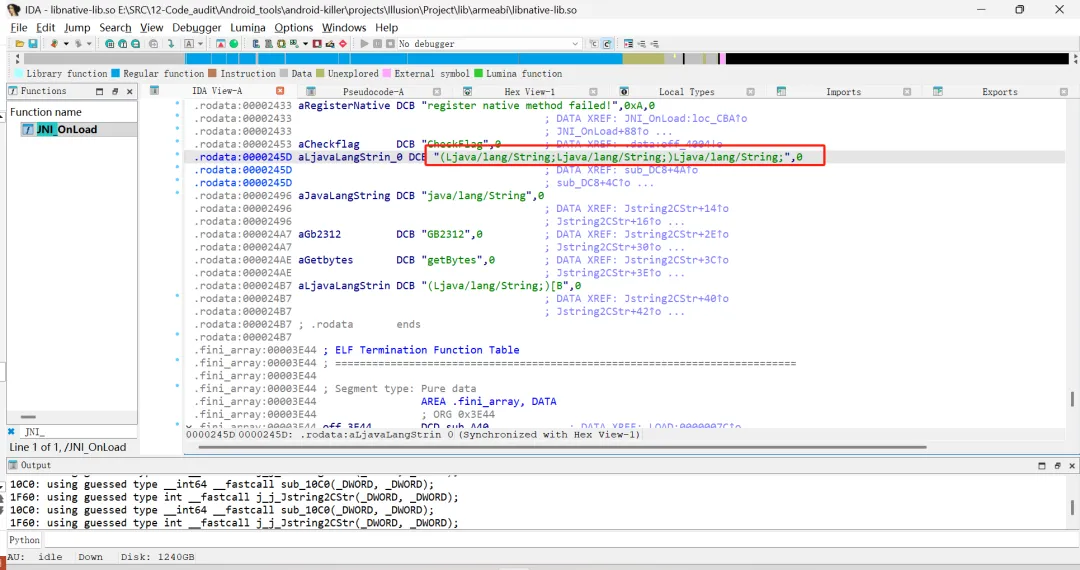Click the blue region of the navigation band
Viewport: 1080px width, 570px height.
pyautogui.click(x=403, y=59)
